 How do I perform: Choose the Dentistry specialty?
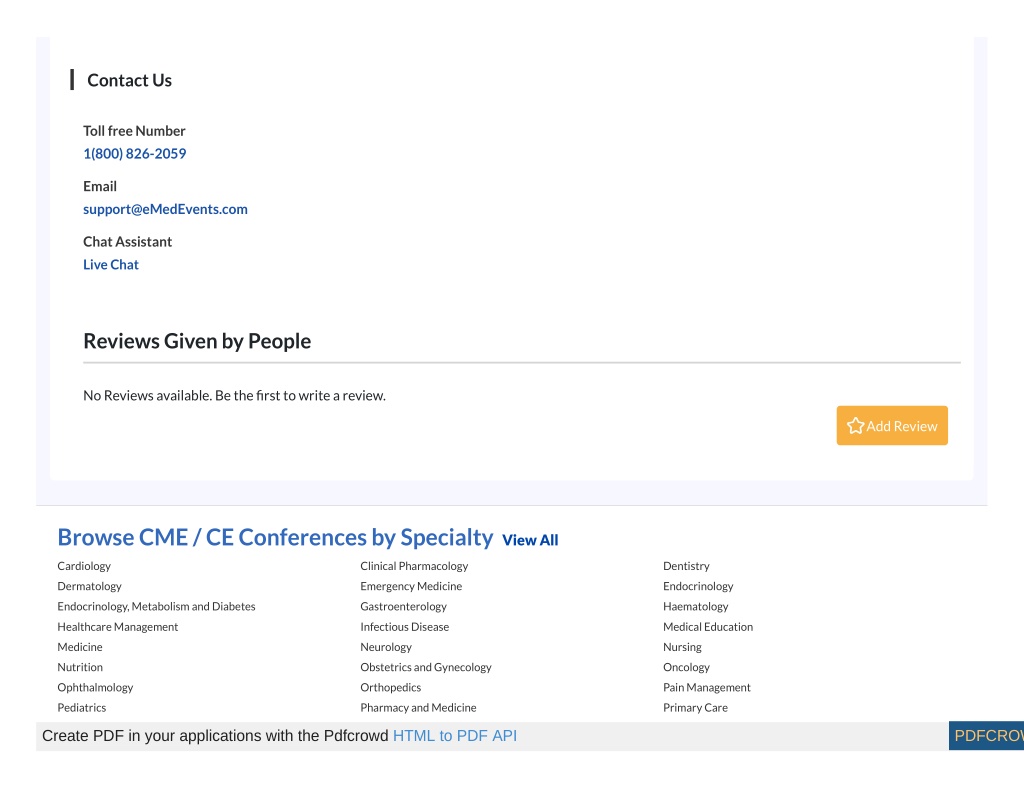(x=686, y=566)
